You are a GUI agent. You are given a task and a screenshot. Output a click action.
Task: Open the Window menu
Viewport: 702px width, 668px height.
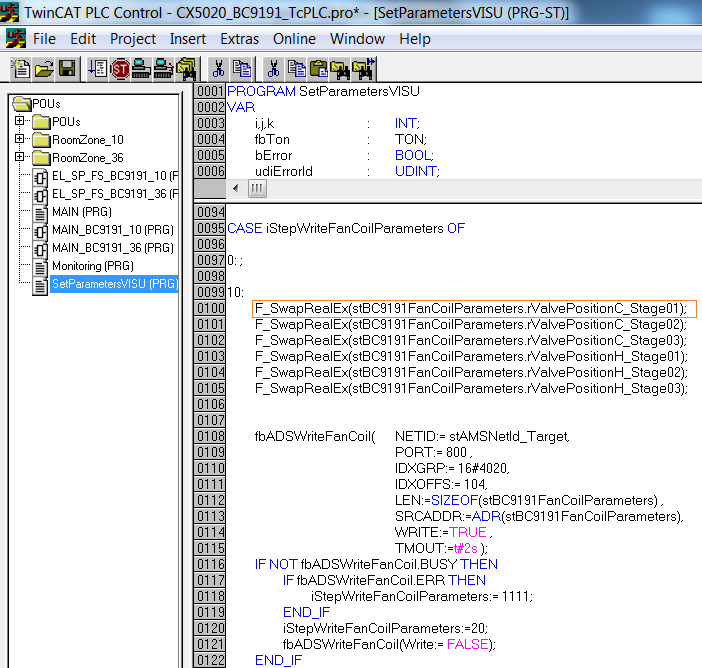point(357,39)
